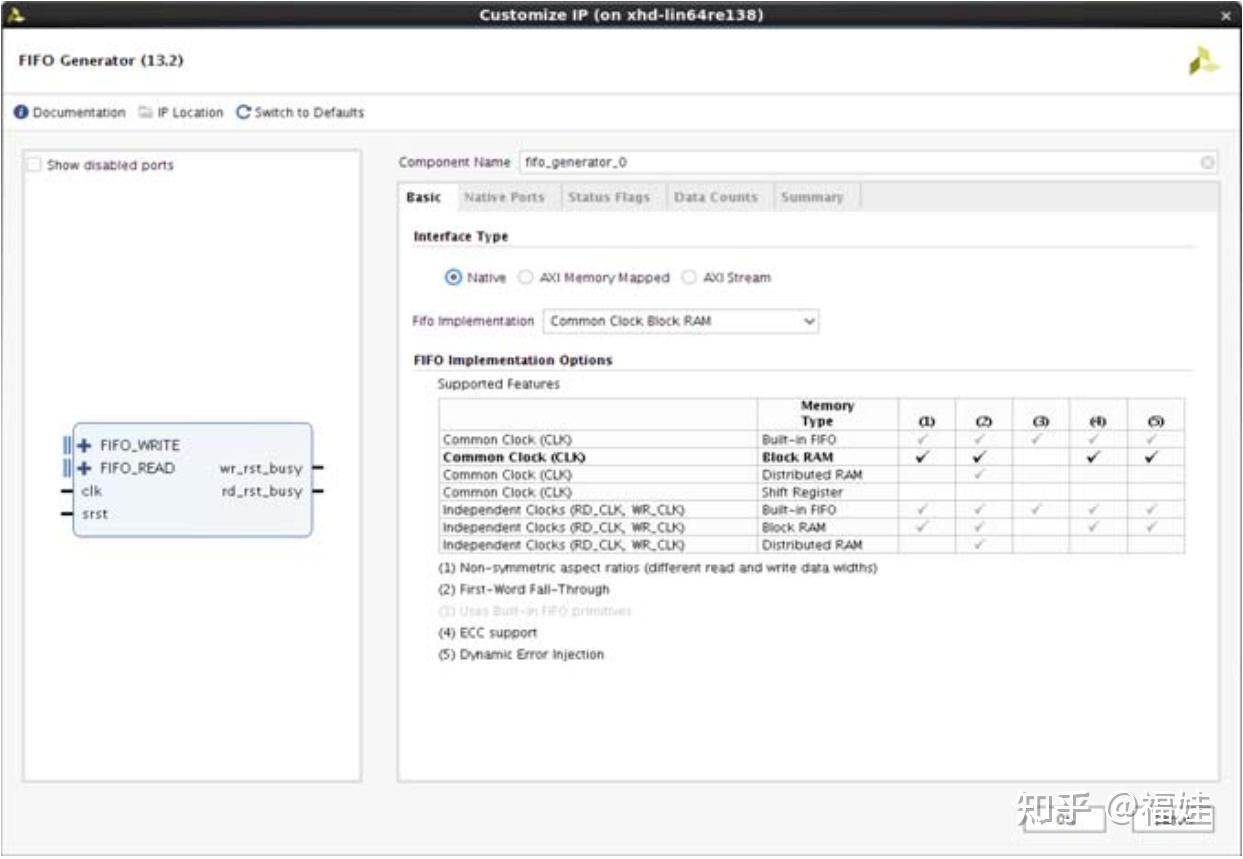Viewport: 1243px width, 859px height.
Task: Select the Native interface type
Action: [453, 278]
